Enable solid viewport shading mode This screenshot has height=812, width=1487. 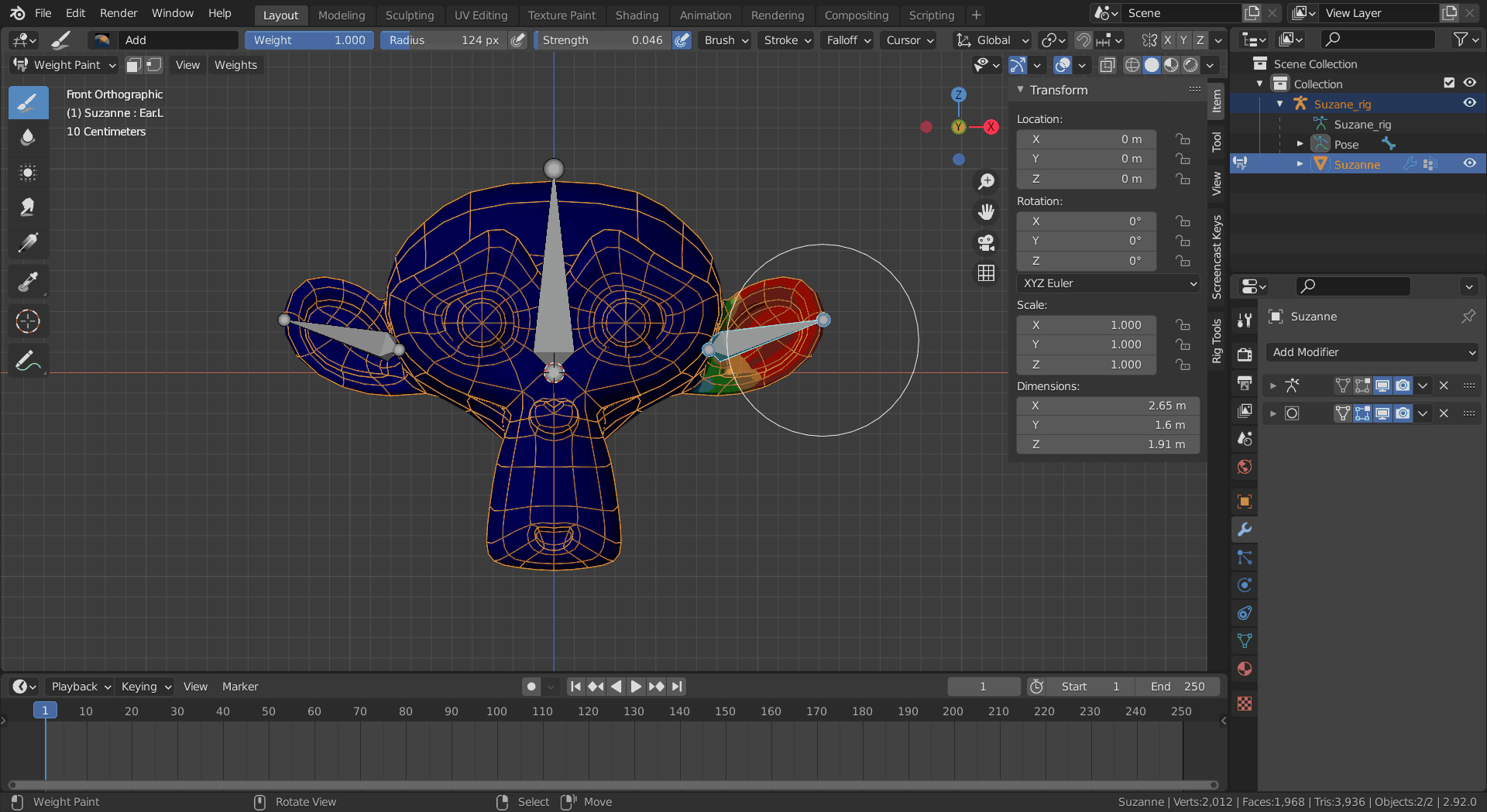pyautogui.click(x=1152, y=65)
